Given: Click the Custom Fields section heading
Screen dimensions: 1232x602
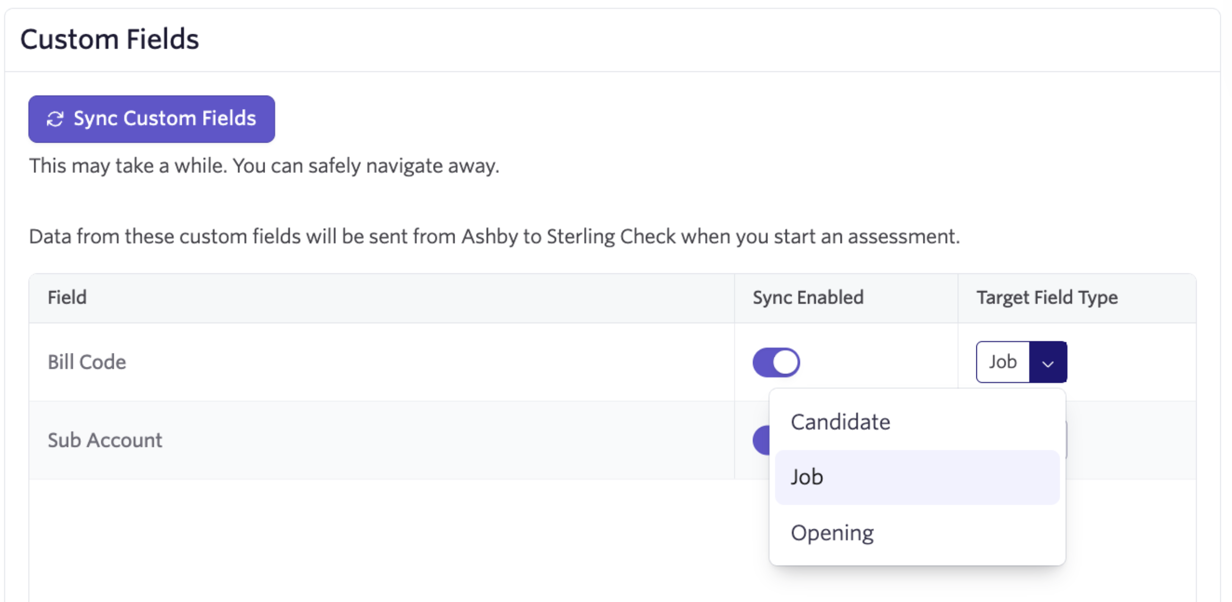Looking at the screenshot, I should point(110,40).
